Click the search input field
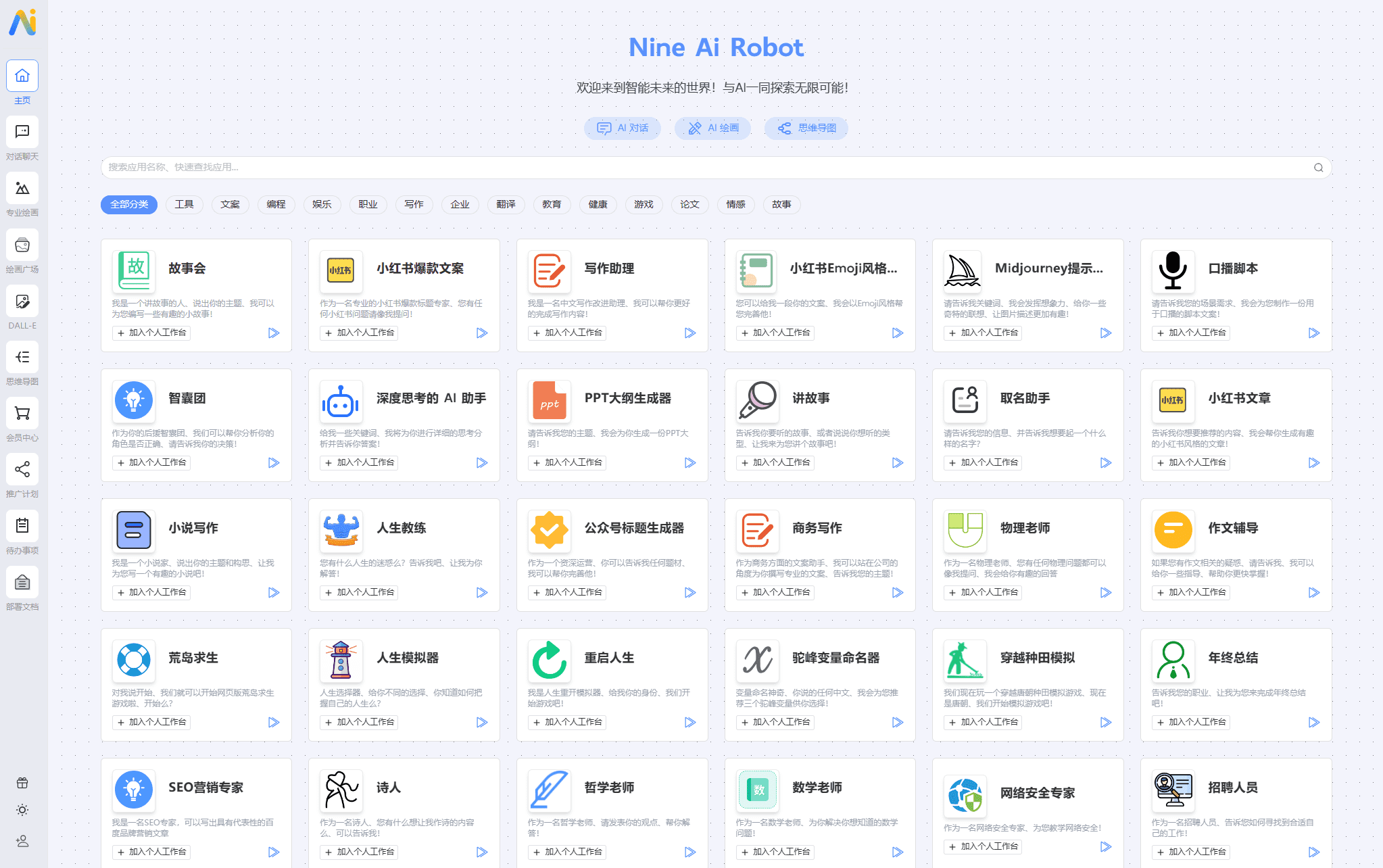This screenshot has height=868, width=1383. (713, 167)
